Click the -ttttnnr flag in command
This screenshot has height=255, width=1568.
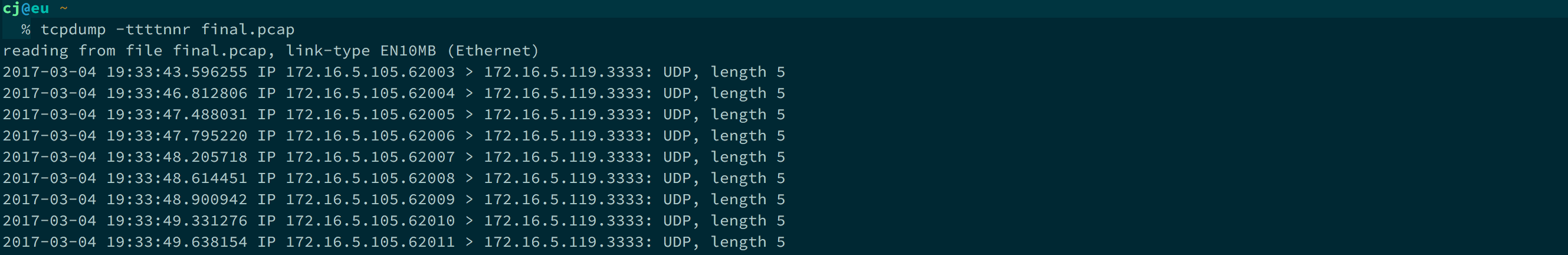pos(153,30)
